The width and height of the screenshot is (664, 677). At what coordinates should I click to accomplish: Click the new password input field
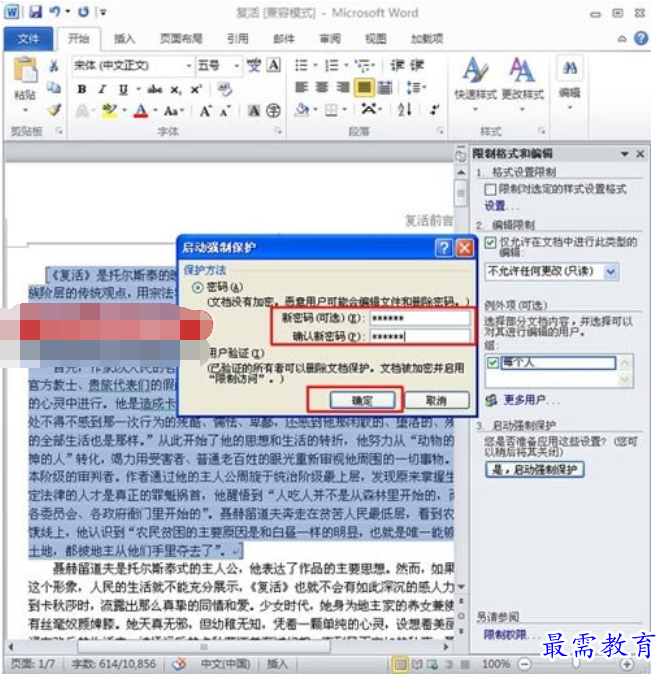[420, 319]
